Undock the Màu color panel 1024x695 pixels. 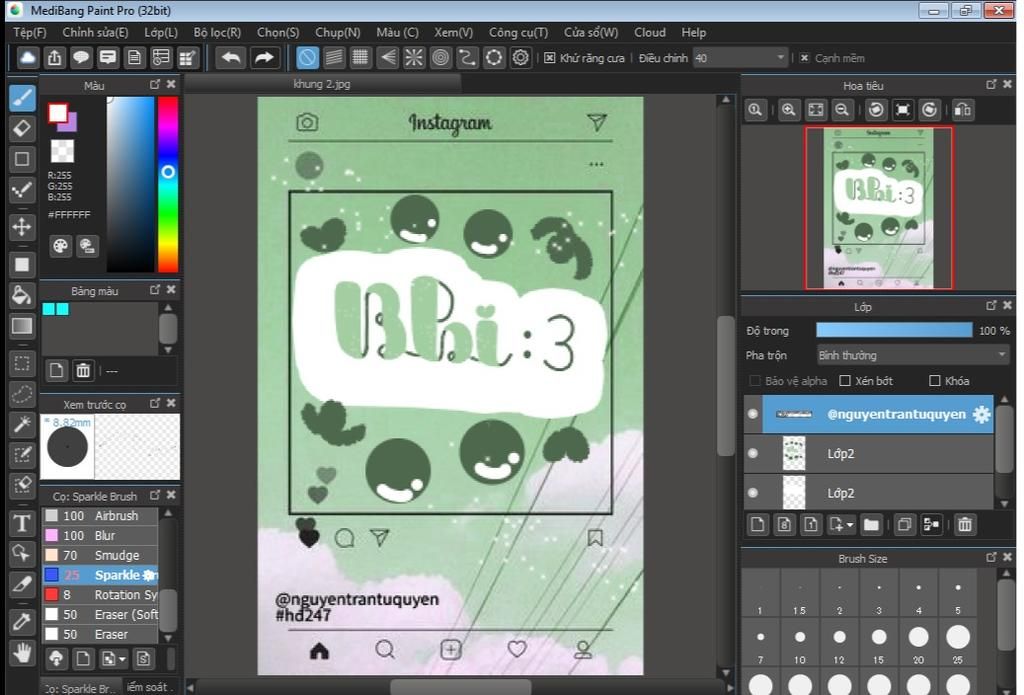(x=155, y=84)
